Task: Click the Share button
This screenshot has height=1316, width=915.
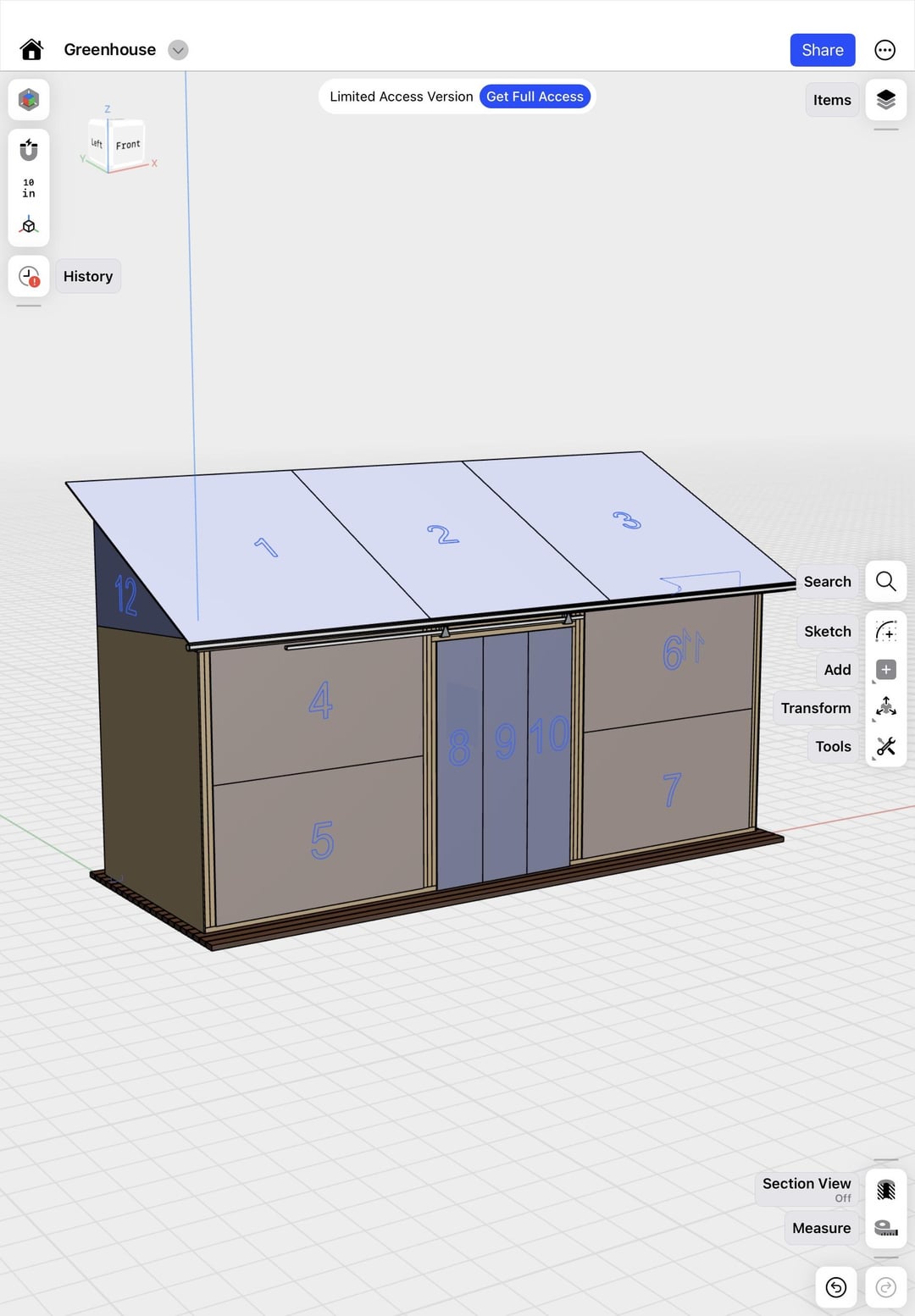Action: [x=822, y=50]
